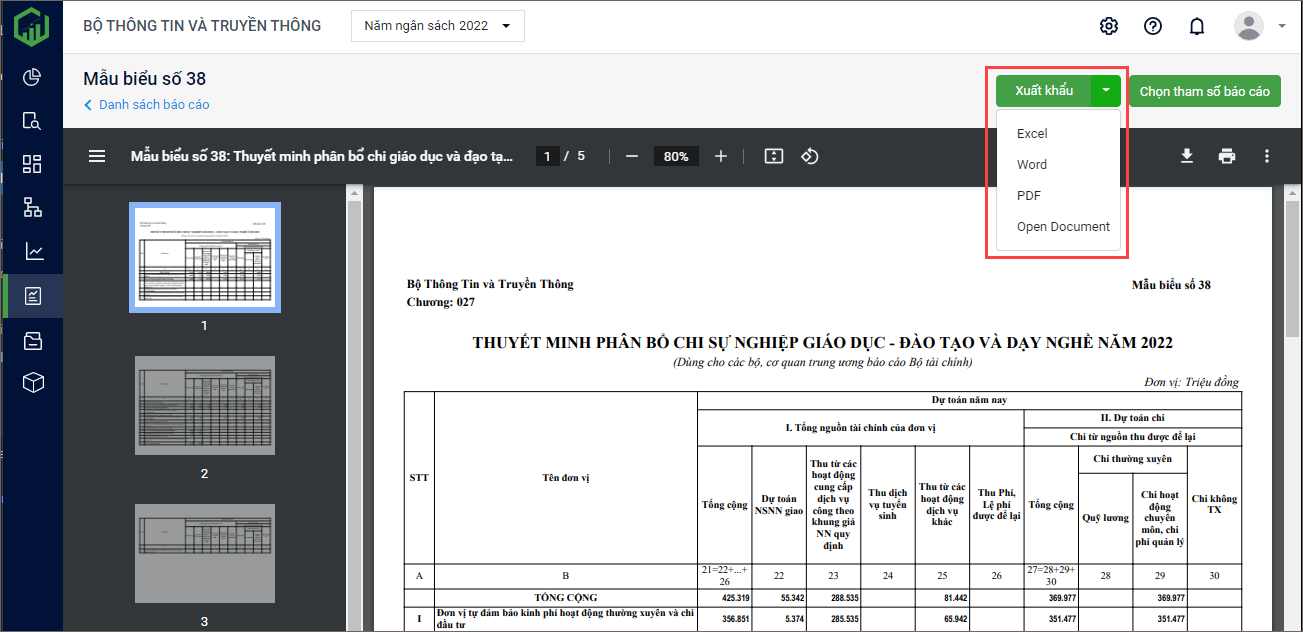
Task: Print the report using the printer icon
Action: coord(1227,156)
